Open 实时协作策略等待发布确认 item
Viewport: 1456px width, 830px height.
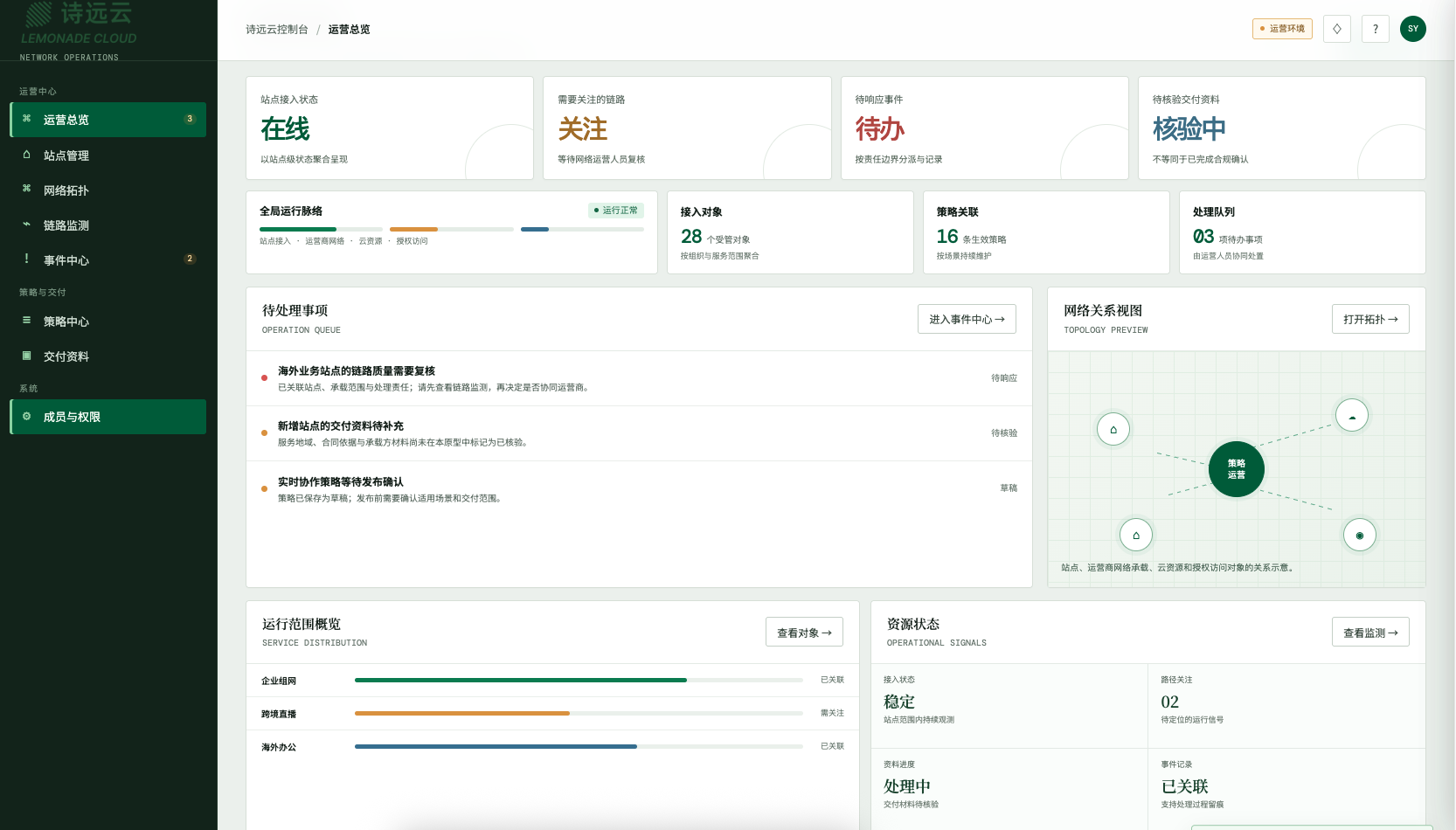(639, 489)
